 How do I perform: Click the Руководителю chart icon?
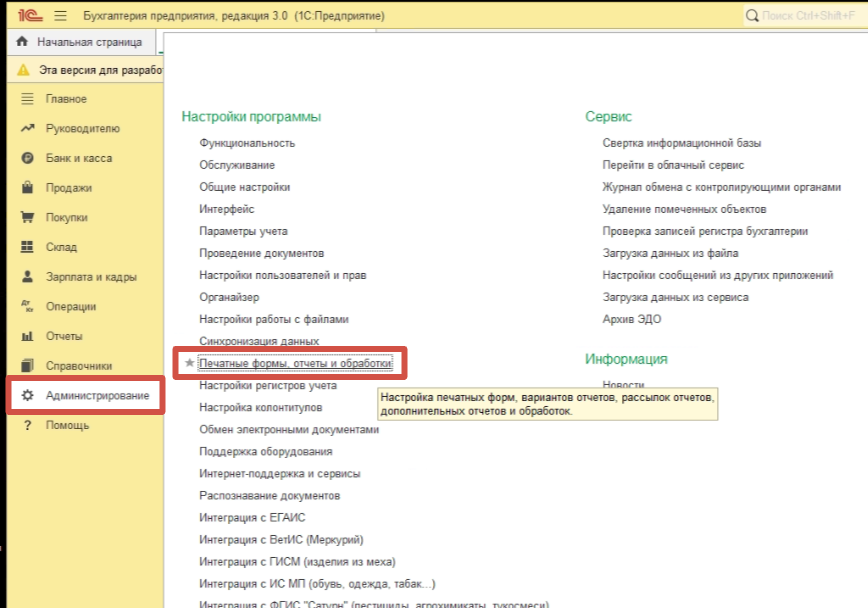pos(27,128)
